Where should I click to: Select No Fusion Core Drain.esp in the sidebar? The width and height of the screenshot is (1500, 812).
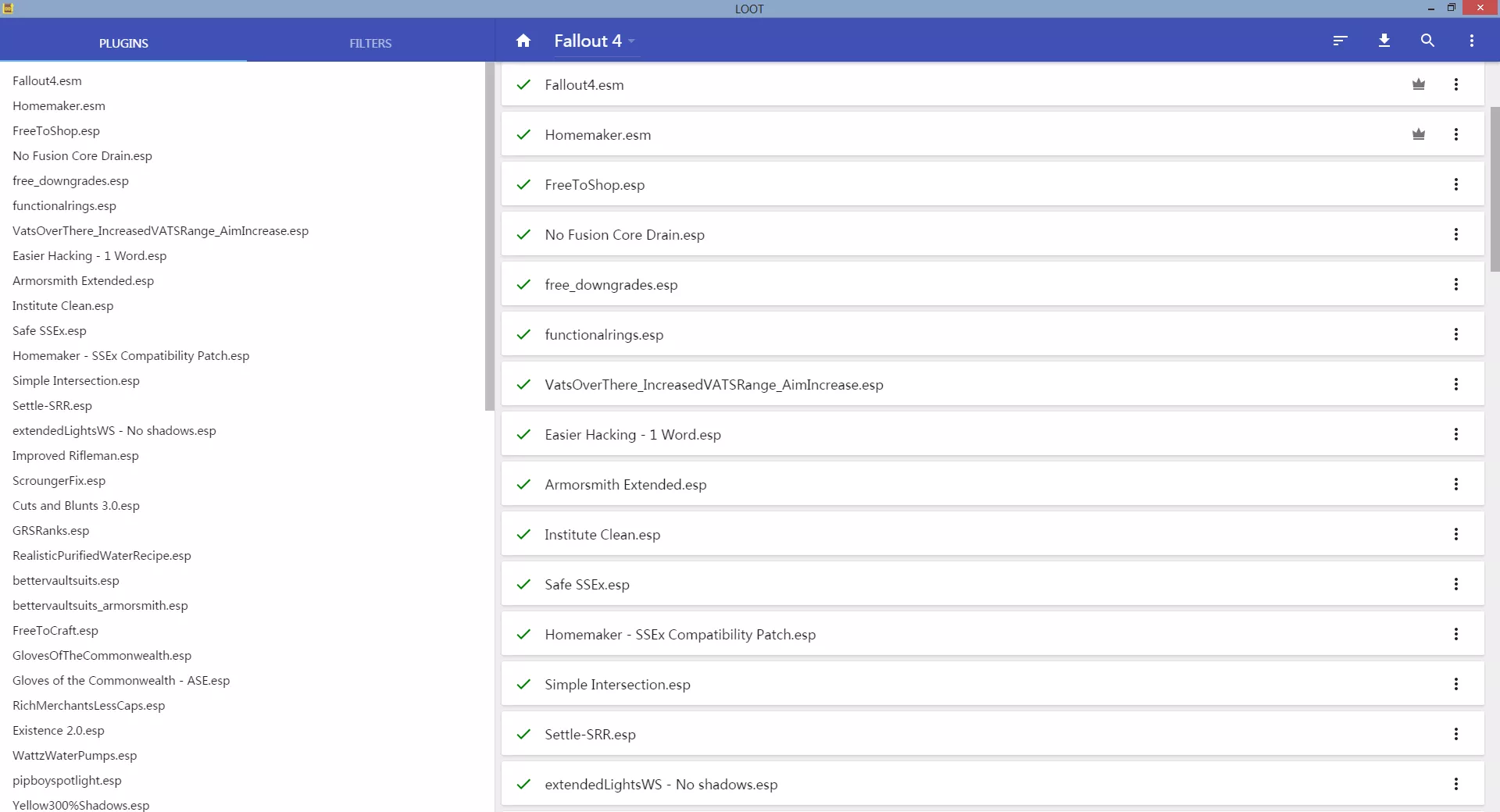(82, 155)
